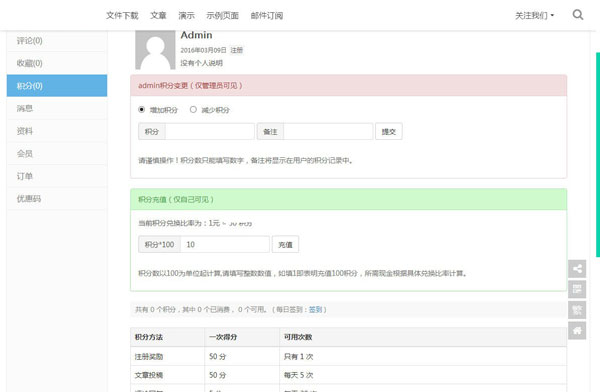Open the 演示 menu item
Screen dimensions: 600x392
186,15
